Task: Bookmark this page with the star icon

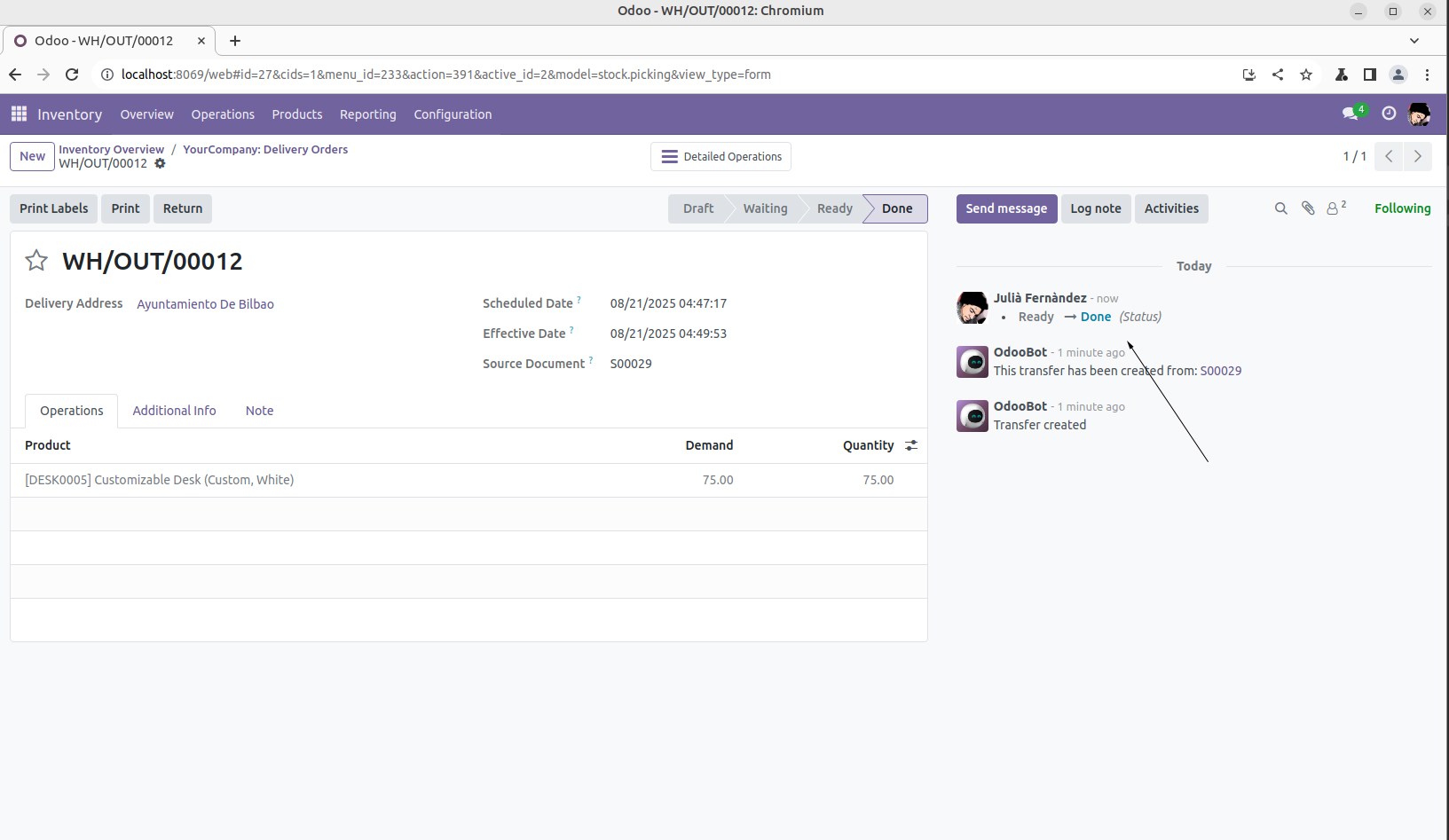Action: [x=1305, y=75]
